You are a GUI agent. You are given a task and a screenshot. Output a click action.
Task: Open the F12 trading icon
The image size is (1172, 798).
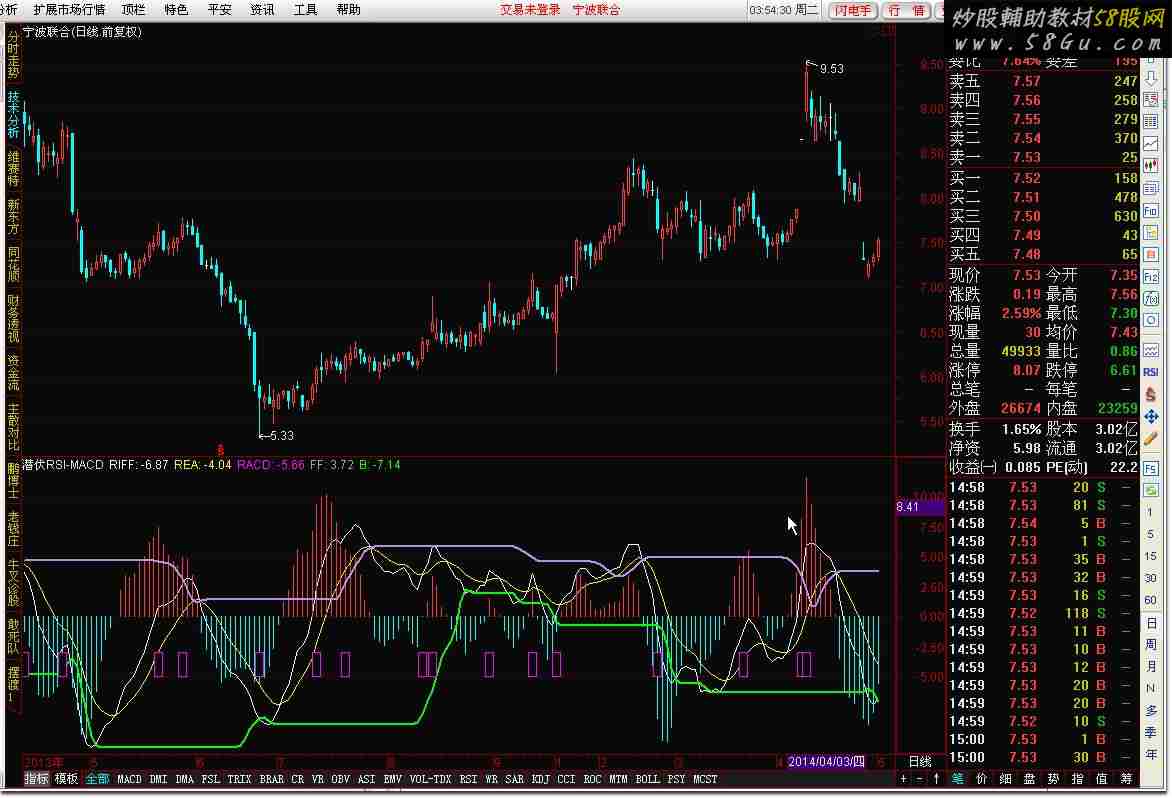(x=1151, y=277)
